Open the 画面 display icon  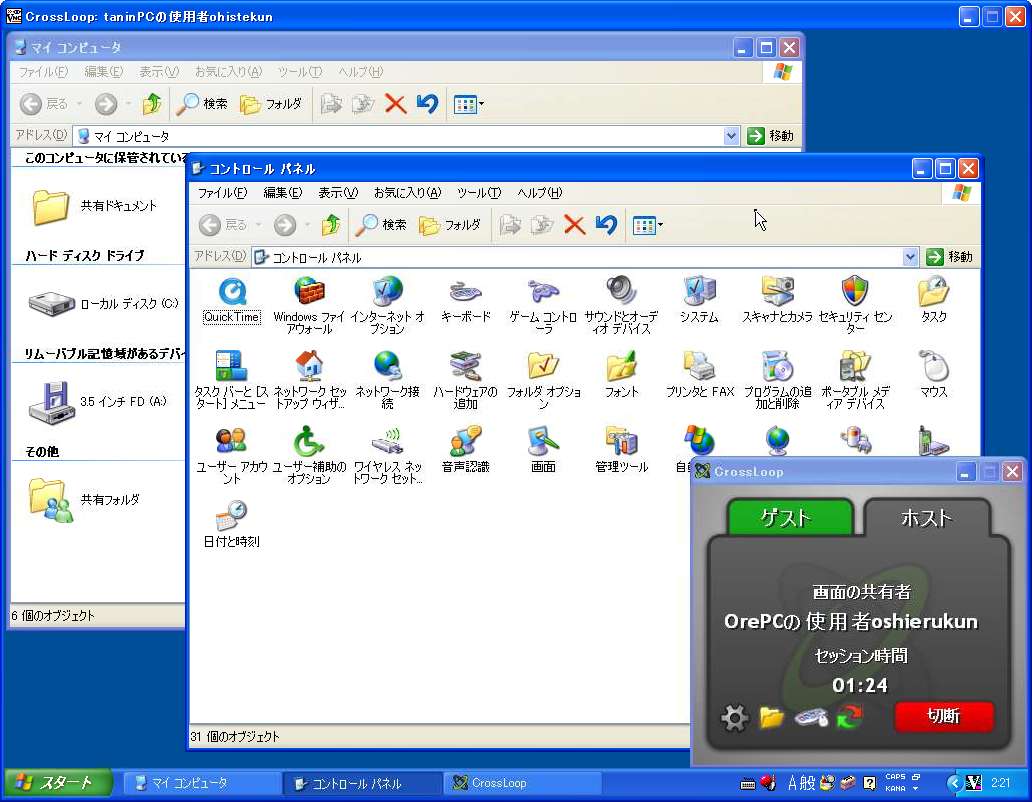coord(543,441)
